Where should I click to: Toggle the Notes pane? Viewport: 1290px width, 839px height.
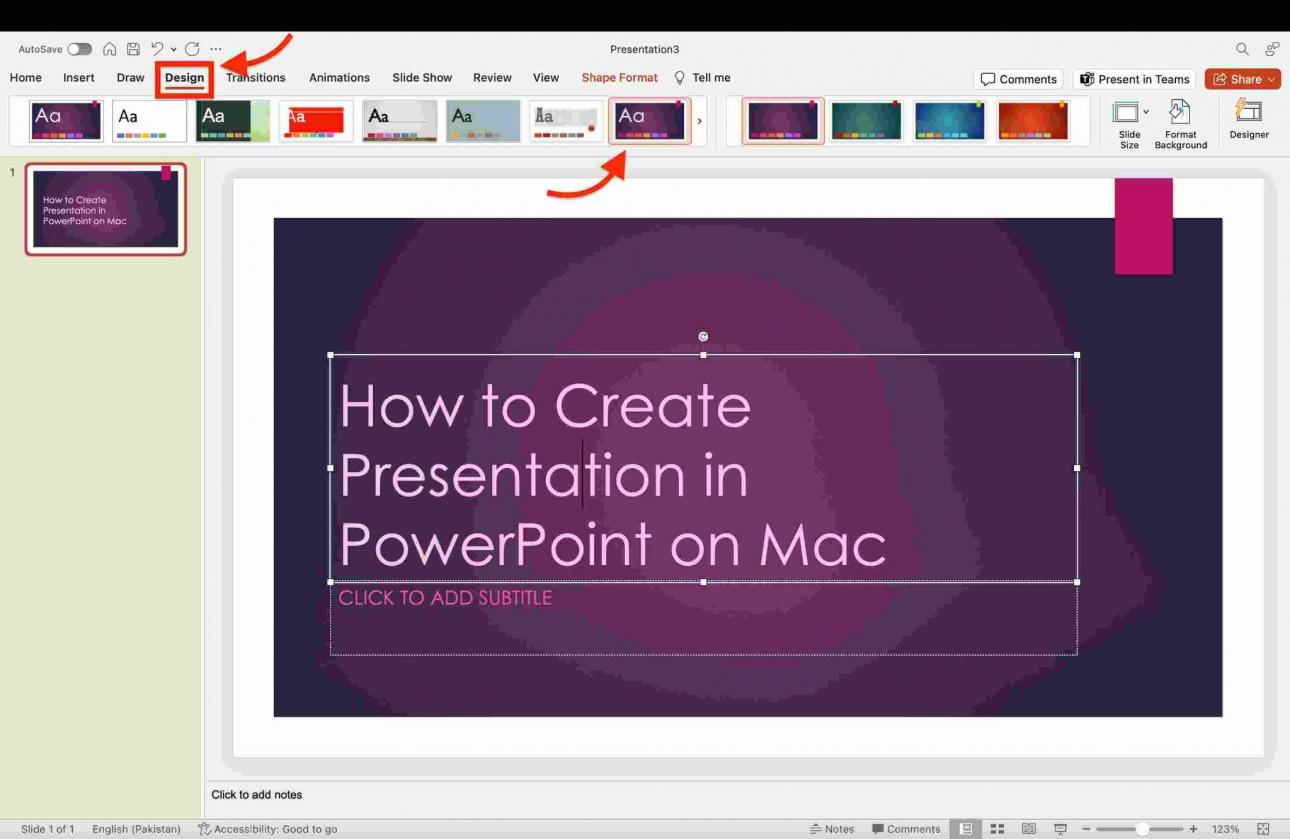[833, 828]
